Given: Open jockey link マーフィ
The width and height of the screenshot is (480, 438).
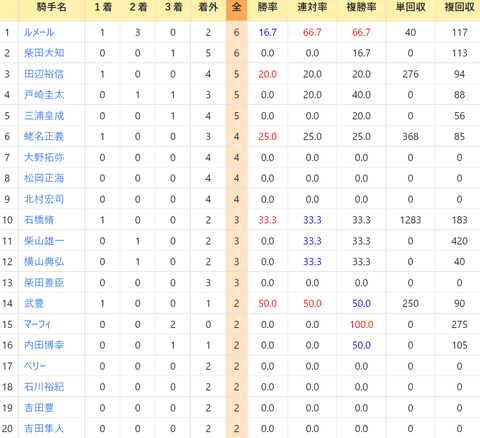Looking at the screenshot, I should (38, 324).
